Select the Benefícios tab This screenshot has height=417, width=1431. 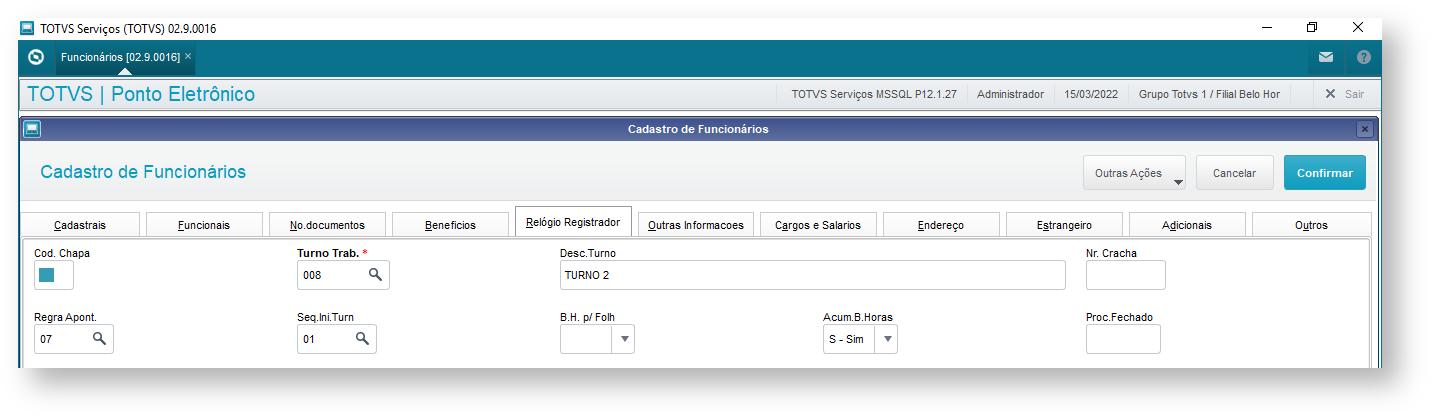click(x=450, y=225)
